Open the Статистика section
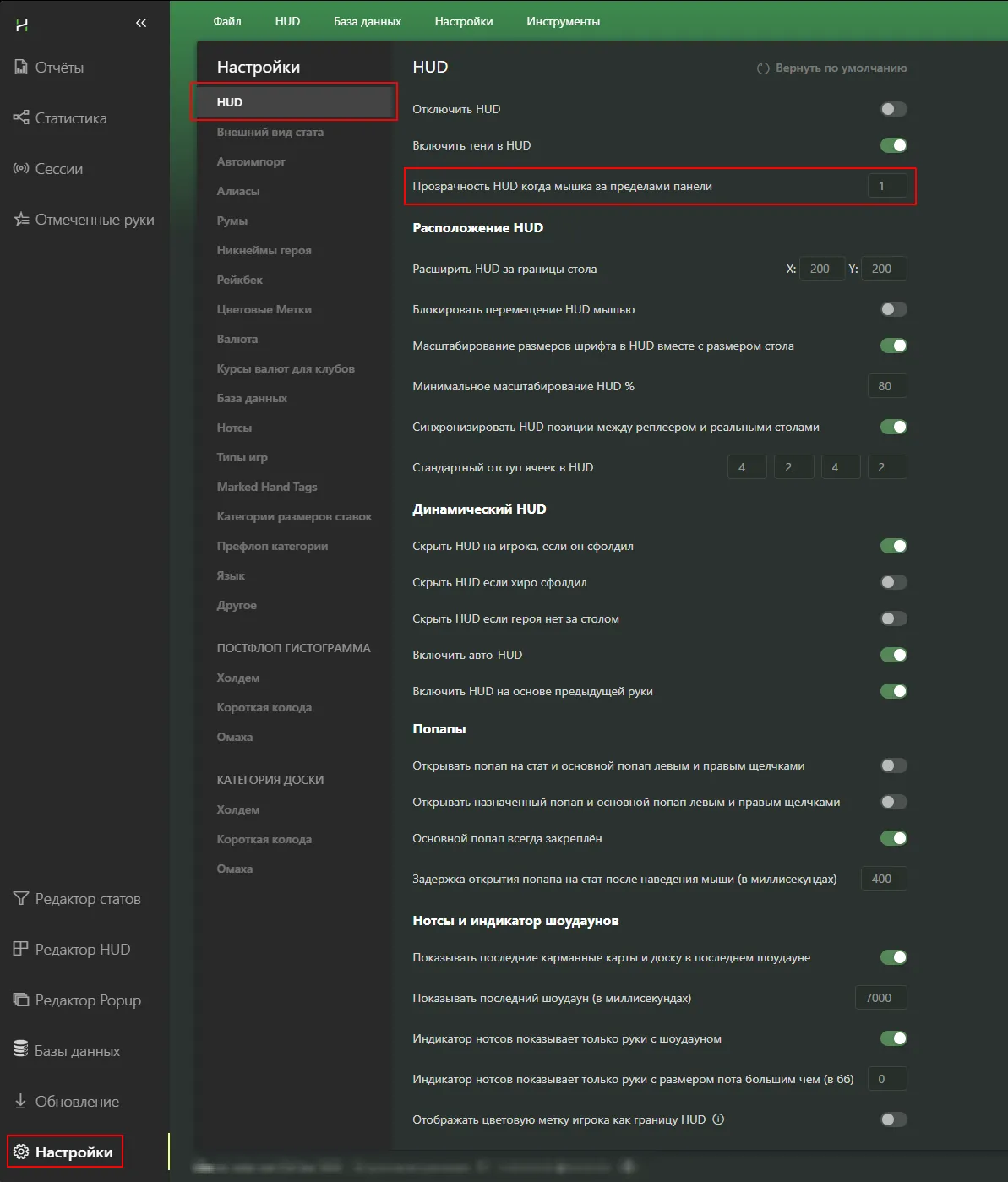Screen dimensions: 1008x1182 [x=70, y=118]
